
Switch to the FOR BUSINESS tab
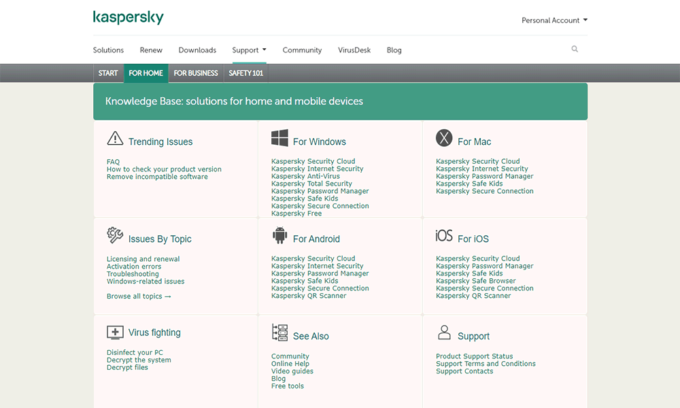pos(196,73)
